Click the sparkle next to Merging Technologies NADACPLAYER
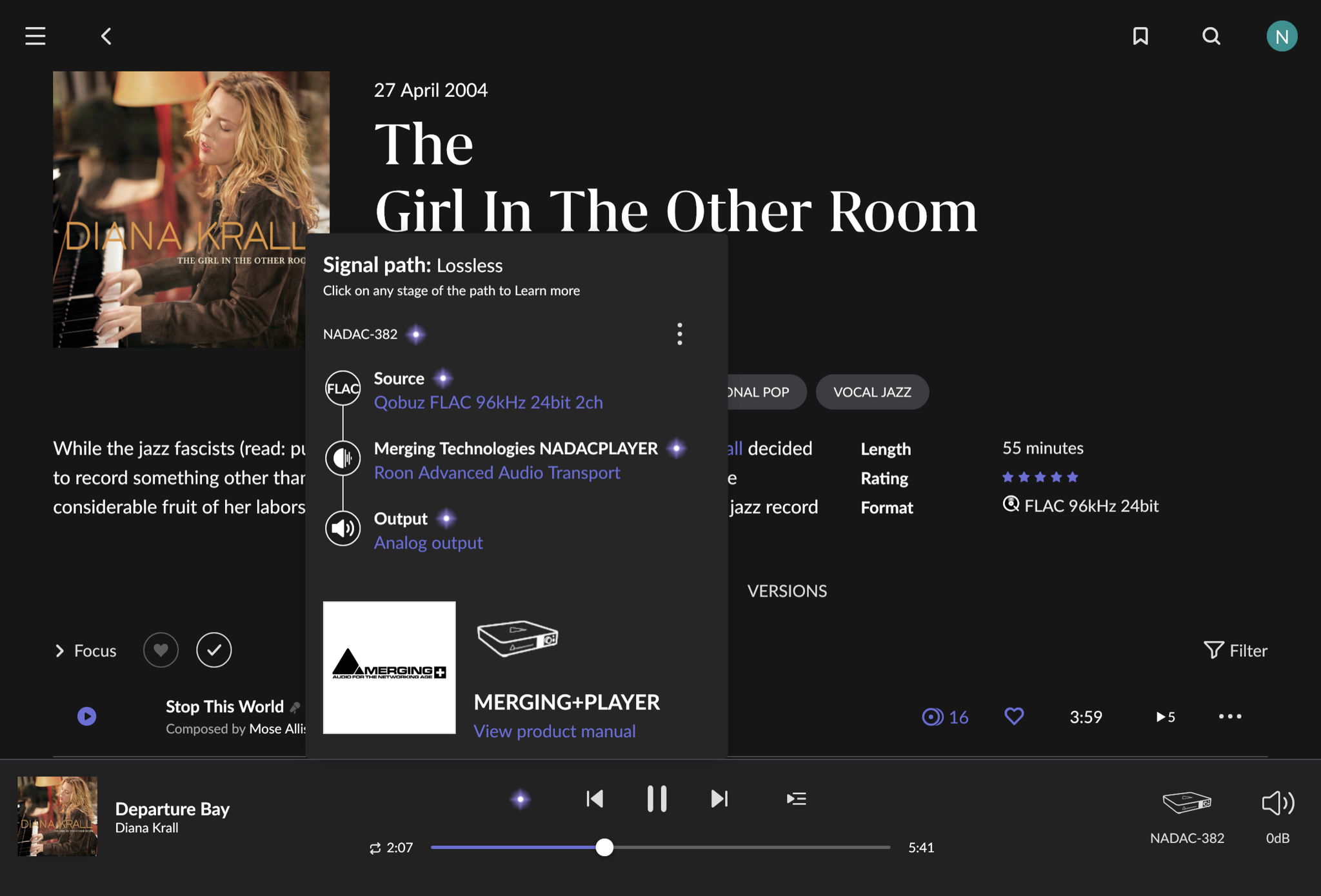The image size is (1321, 896). 676,448
